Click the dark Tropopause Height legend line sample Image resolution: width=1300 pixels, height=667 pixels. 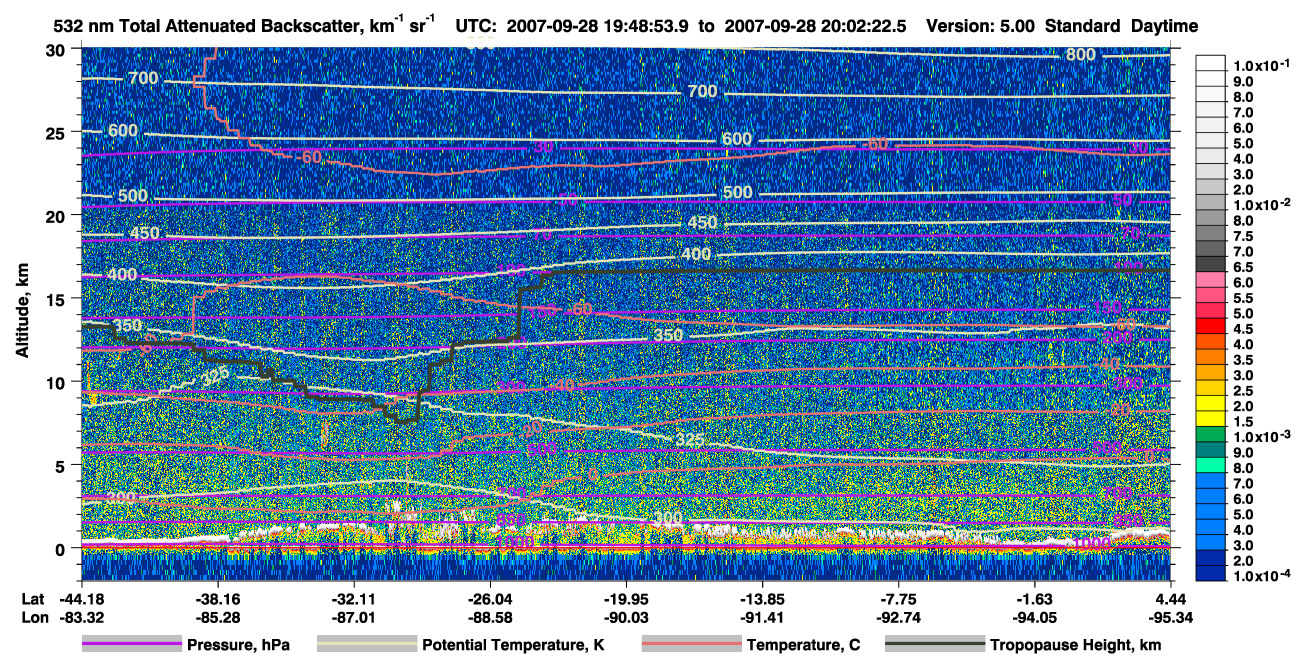pyautogui.click(x=935, y=645)
